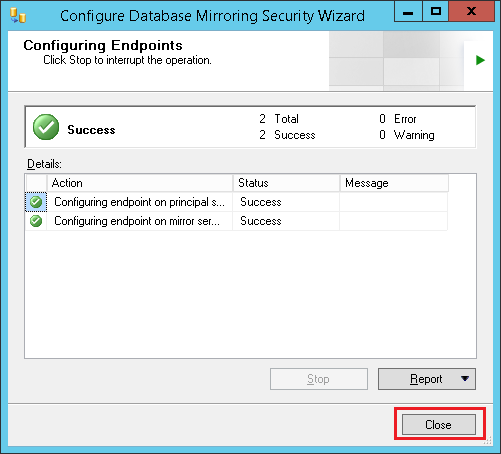Screen dimensions: 501x454
Task: Click the green play arrow icon
Action: pos(480,60)
